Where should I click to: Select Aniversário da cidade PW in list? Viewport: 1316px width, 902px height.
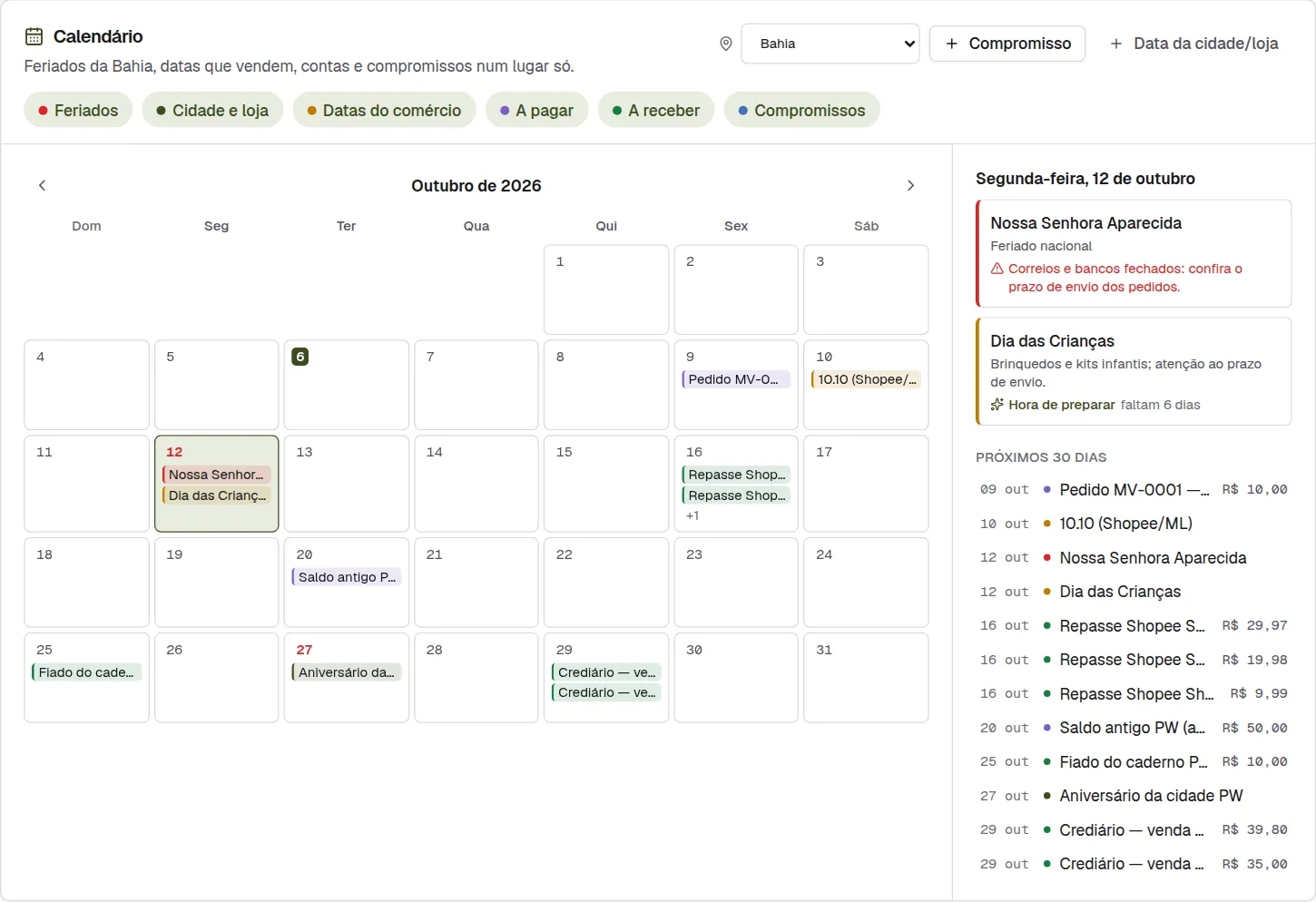(1134, 796)
